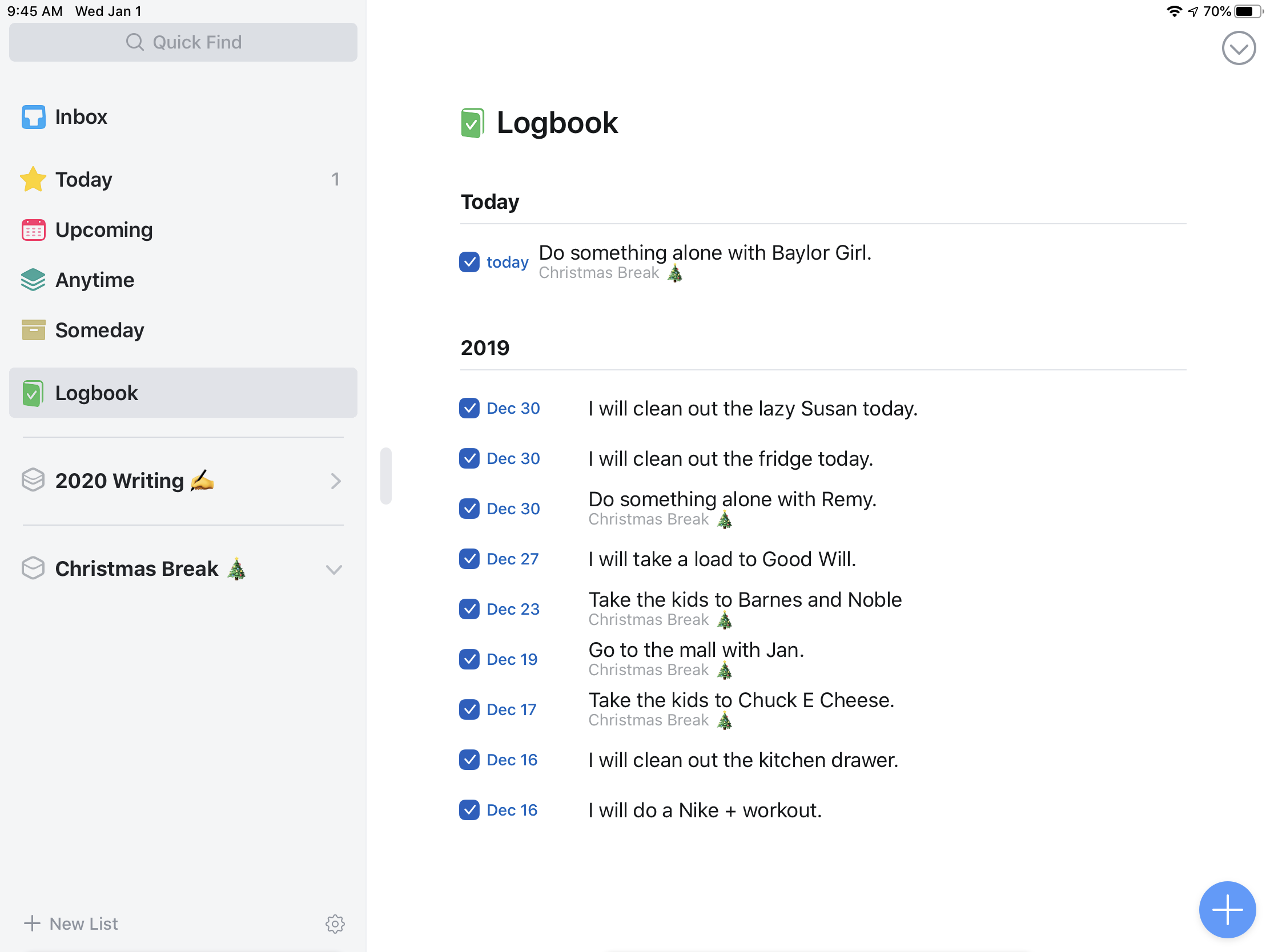Select the Today star icon
The width and height of the screenshot is (1270, 952).
[x=33, y=179]
